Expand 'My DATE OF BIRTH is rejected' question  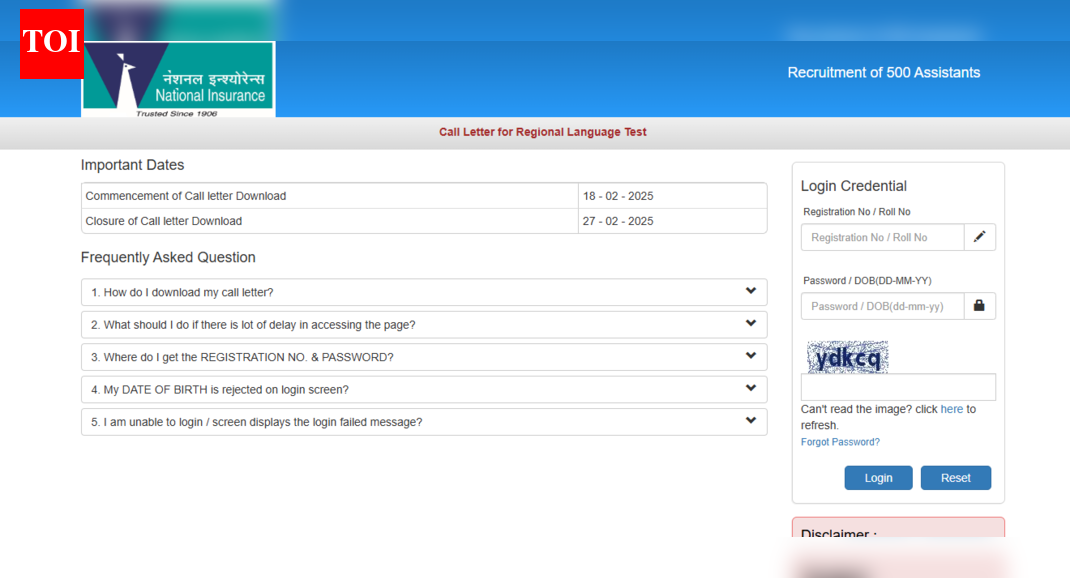tap(424, 390)
